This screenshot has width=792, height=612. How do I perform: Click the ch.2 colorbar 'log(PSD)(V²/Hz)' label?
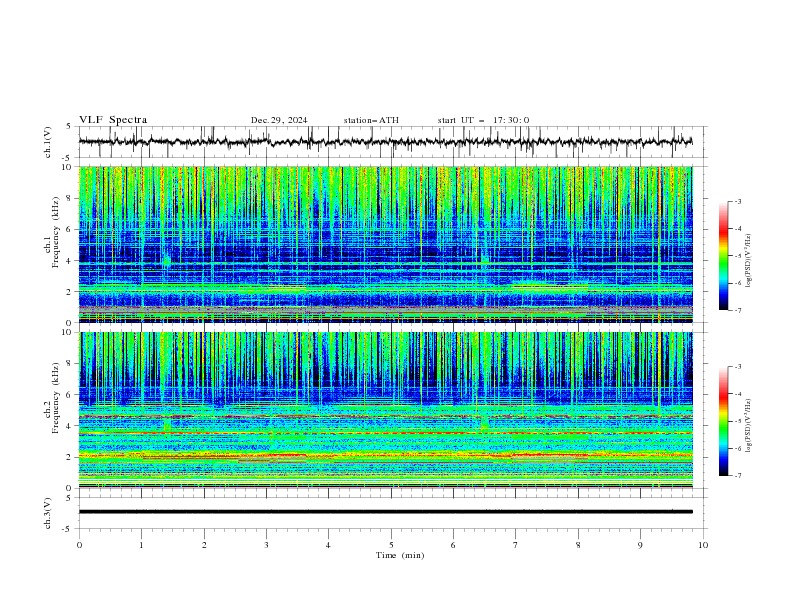(x=749, y=426)
